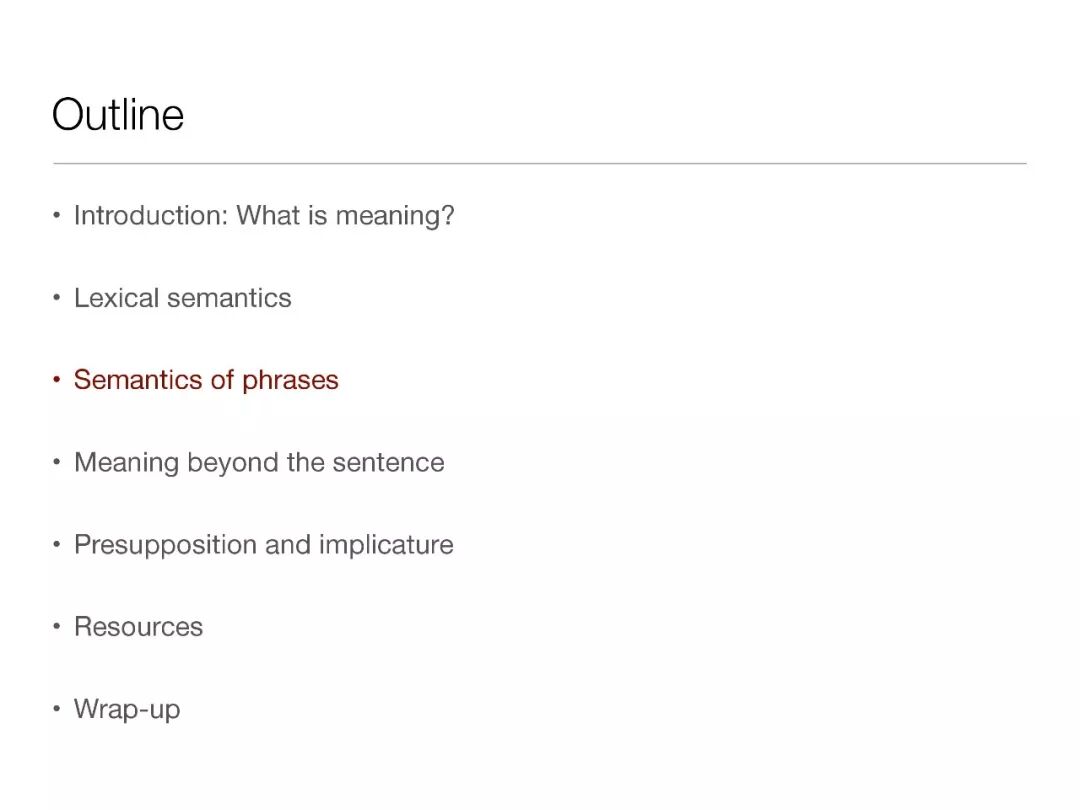Click the "Outline" slide title
This screenshot has height=810, width=1080.
pyautogui.click(x=118, y=115)
